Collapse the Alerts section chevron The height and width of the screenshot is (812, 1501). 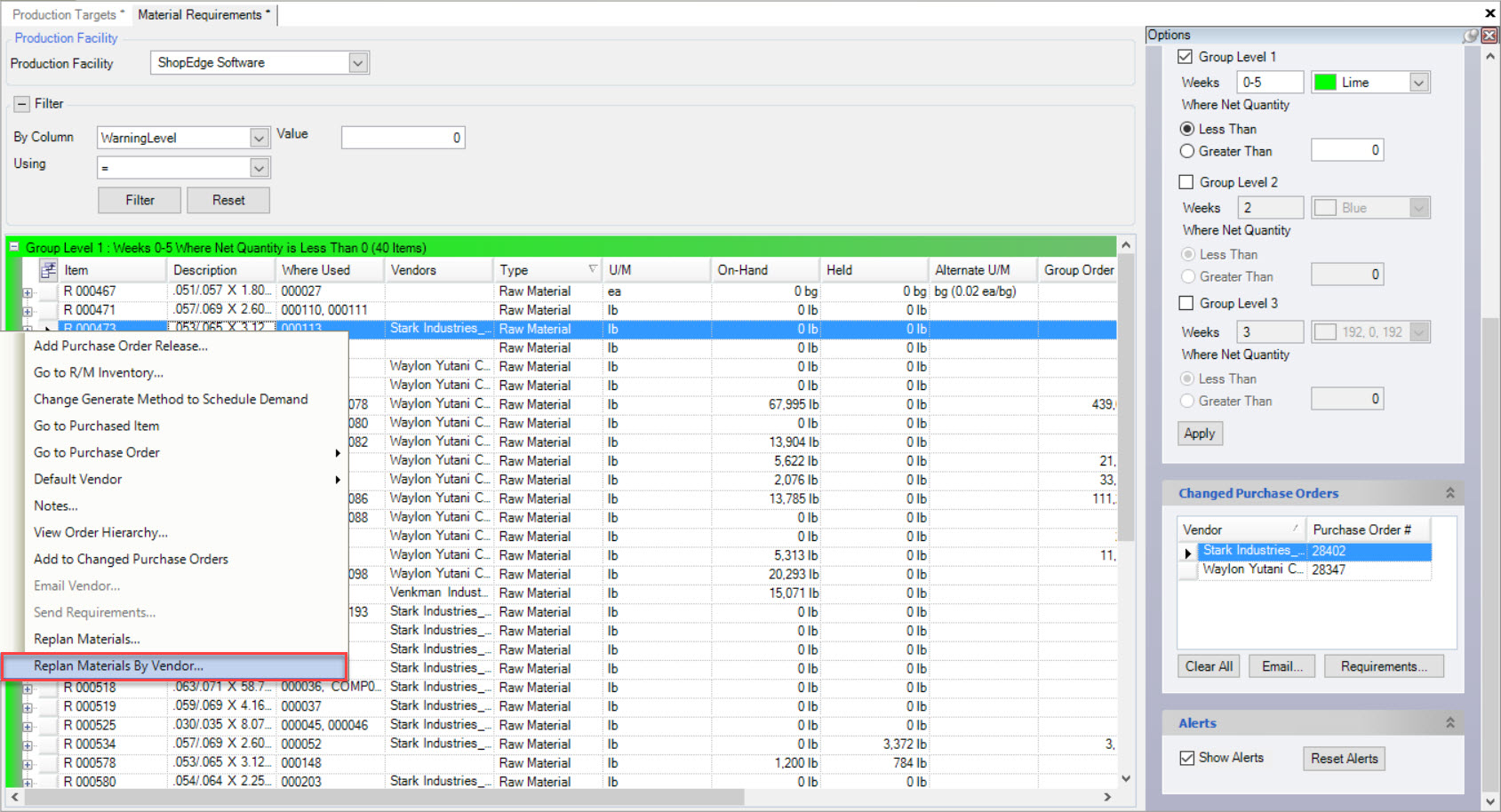(1449, 723)
